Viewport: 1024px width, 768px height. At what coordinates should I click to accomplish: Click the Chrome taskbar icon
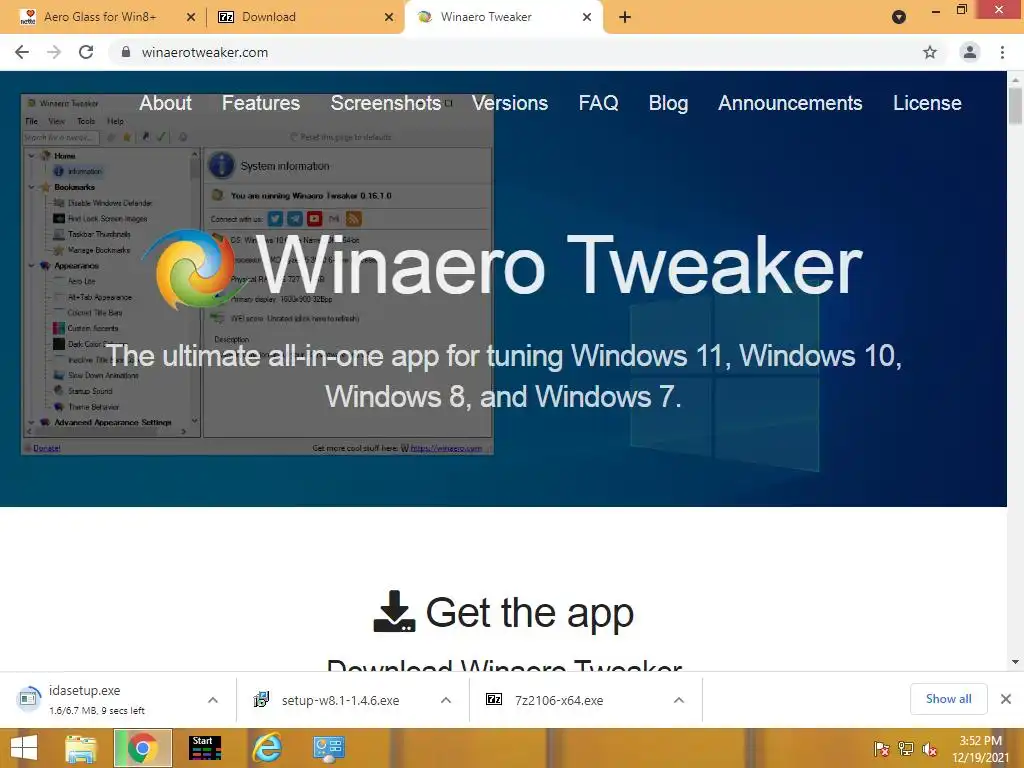pyautogui.click(x=143, y=748)
